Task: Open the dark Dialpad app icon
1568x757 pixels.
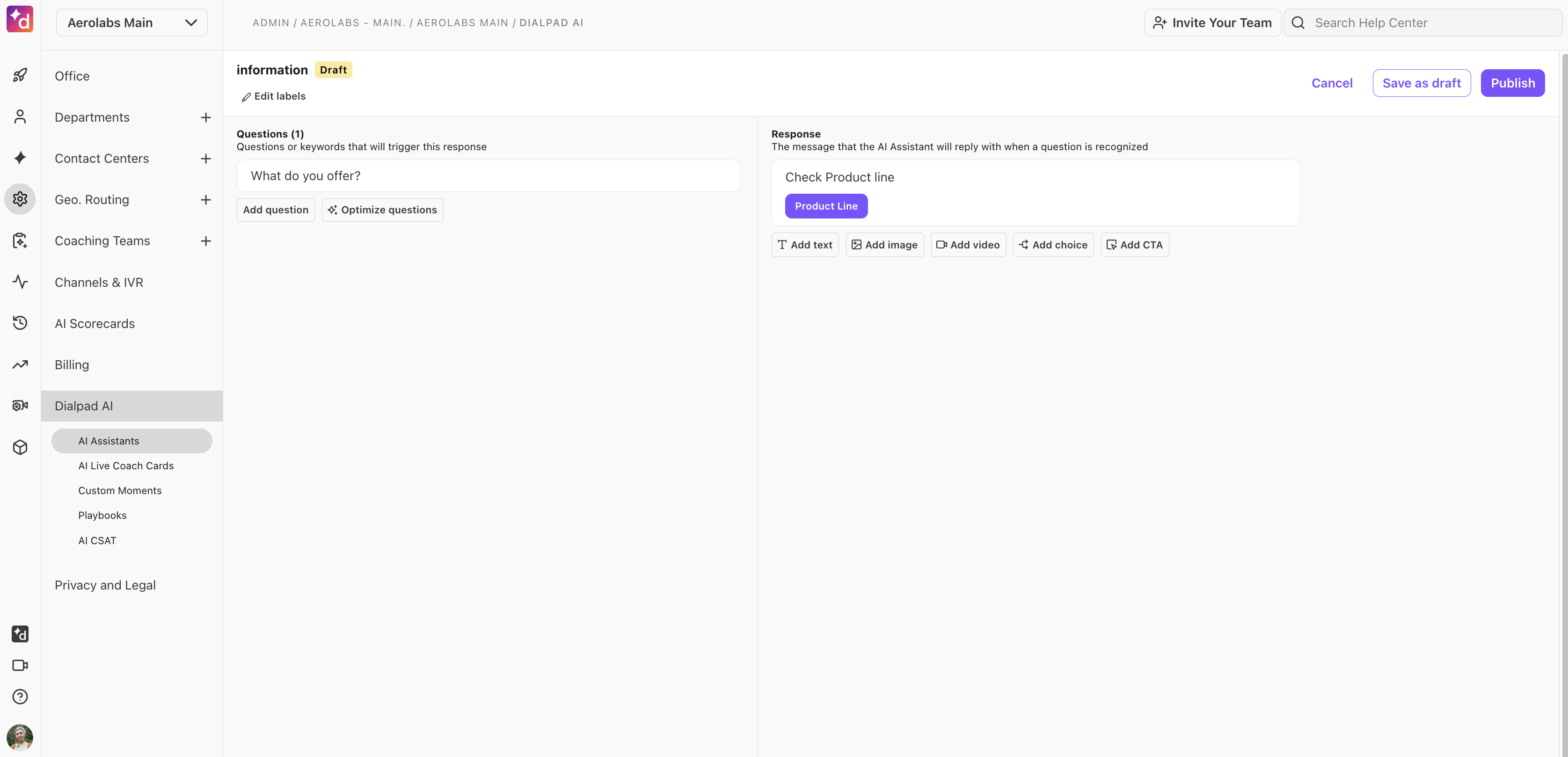Action: coord(20,634)
